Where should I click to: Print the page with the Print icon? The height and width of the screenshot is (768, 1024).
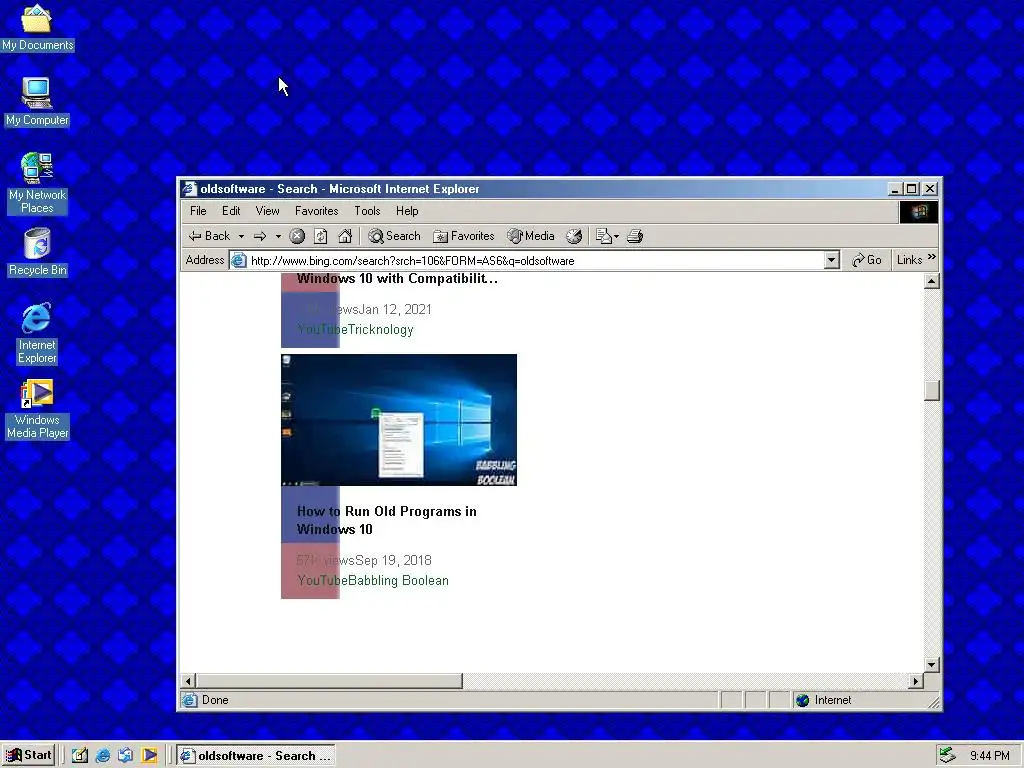[x=635, y=236]
